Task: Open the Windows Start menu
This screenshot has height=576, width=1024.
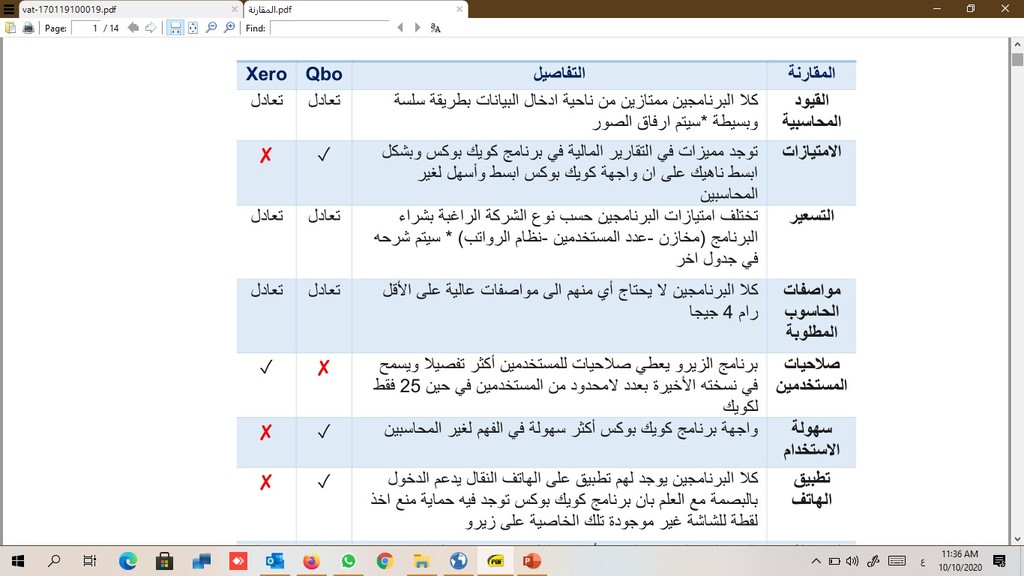Action: (x=18, y=561)
